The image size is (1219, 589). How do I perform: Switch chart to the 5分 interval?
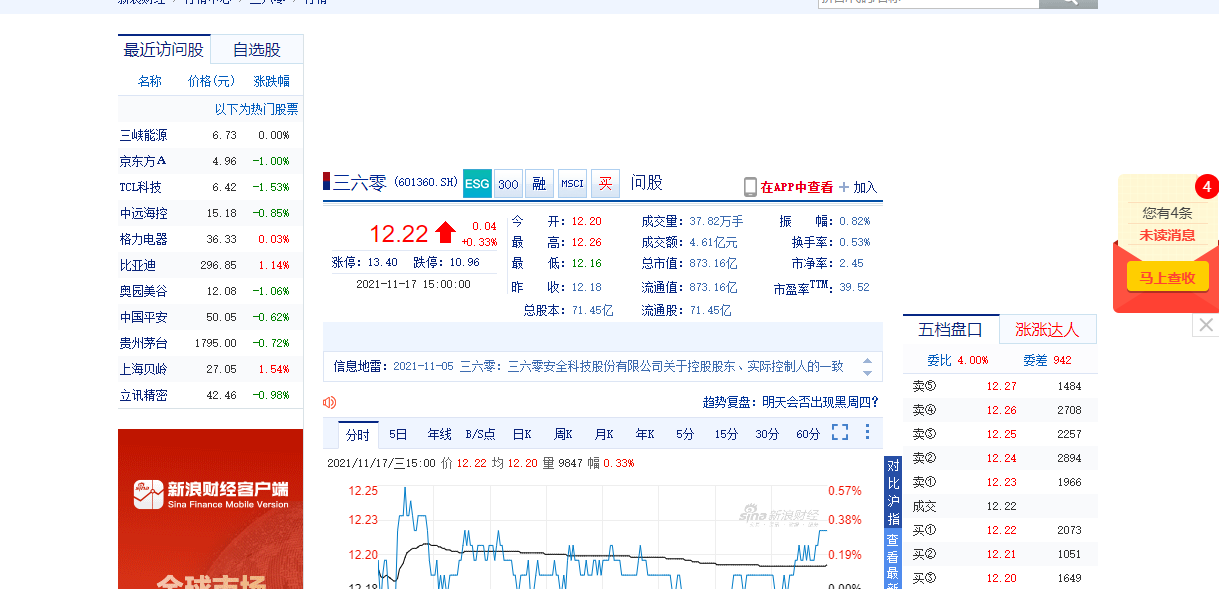685,434
